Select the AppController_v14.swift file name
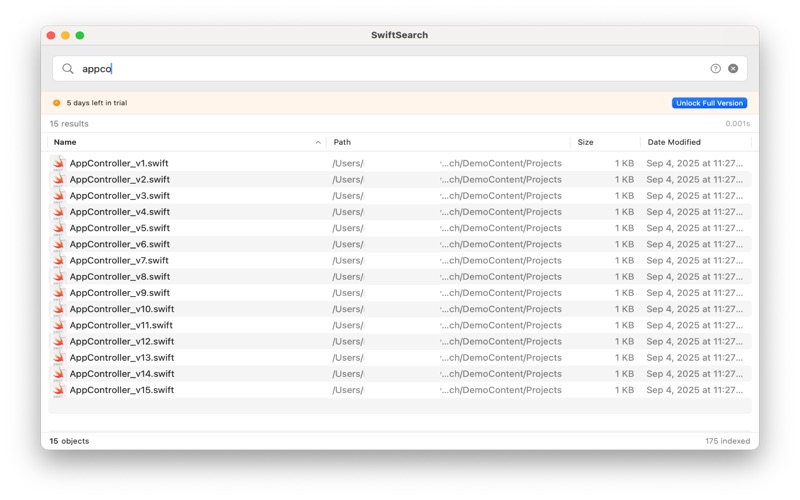 click(x=122, y=374)
